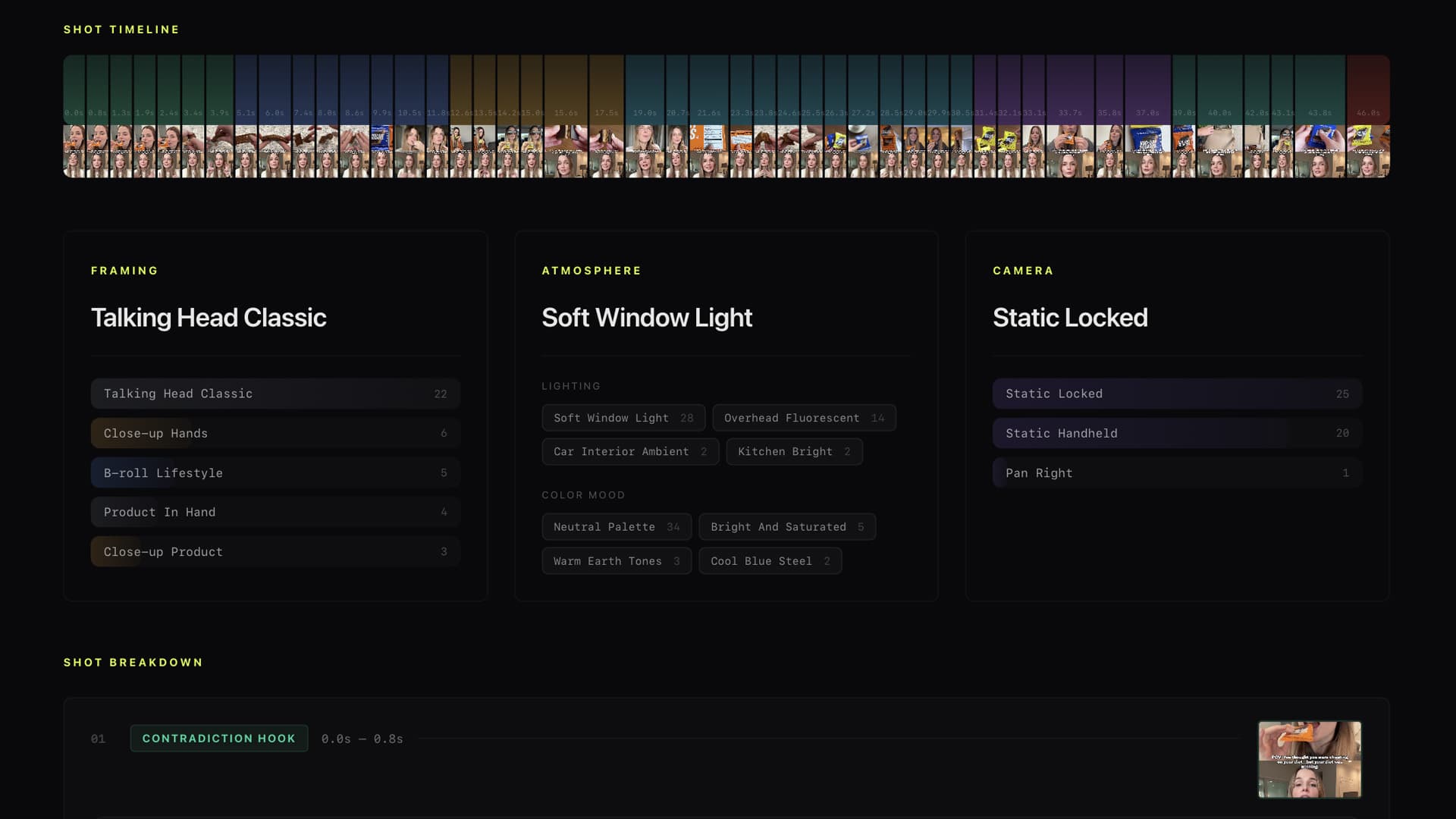Screen dimensions: 1456x819
Task: Select the Product In Hand row
Action: point(275,512)
